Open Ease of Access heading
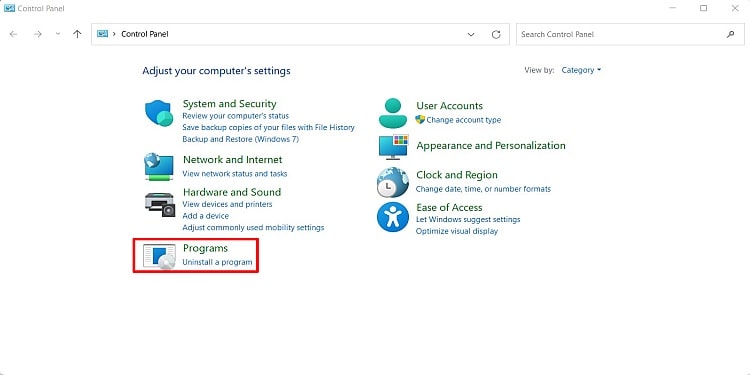This screenshot has height=375, width=750. (x=449, y=208)
